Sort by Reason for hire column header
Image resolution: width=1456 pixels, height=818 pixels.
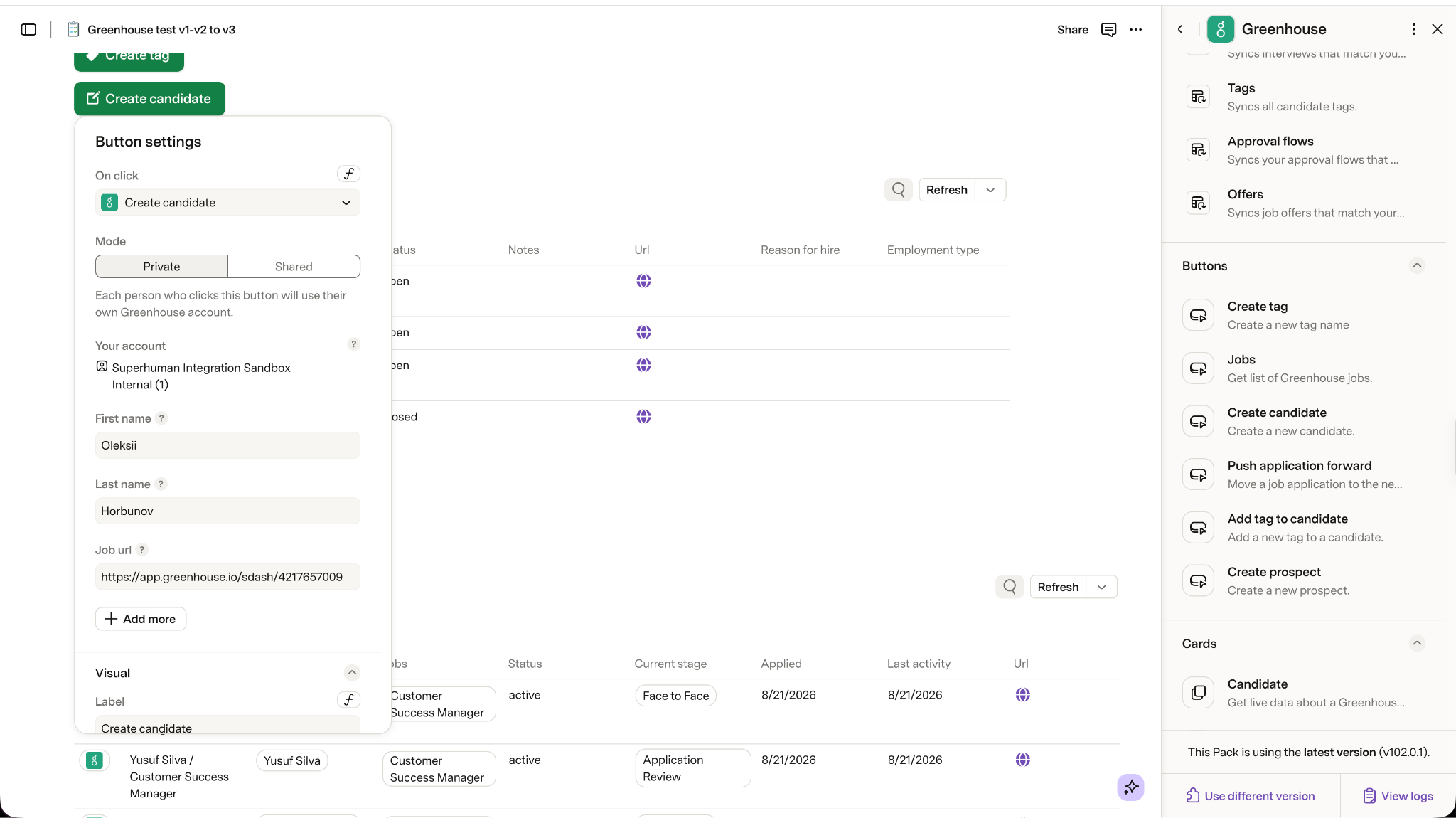point(800,250)
